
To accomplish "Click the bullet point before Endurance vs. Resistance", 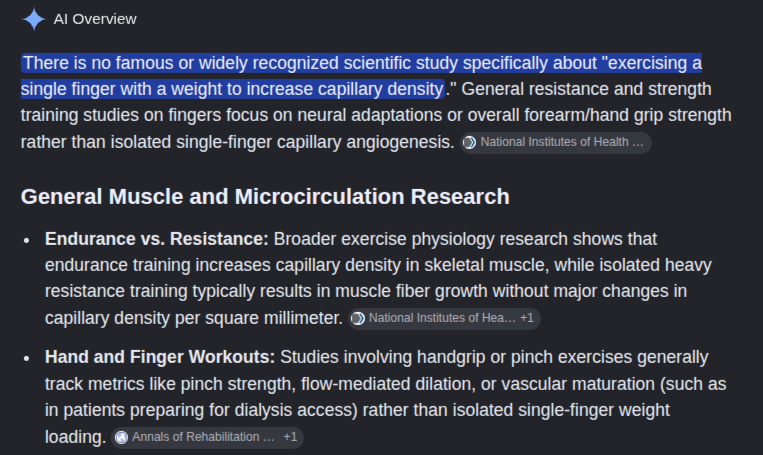I will (26, 240).
